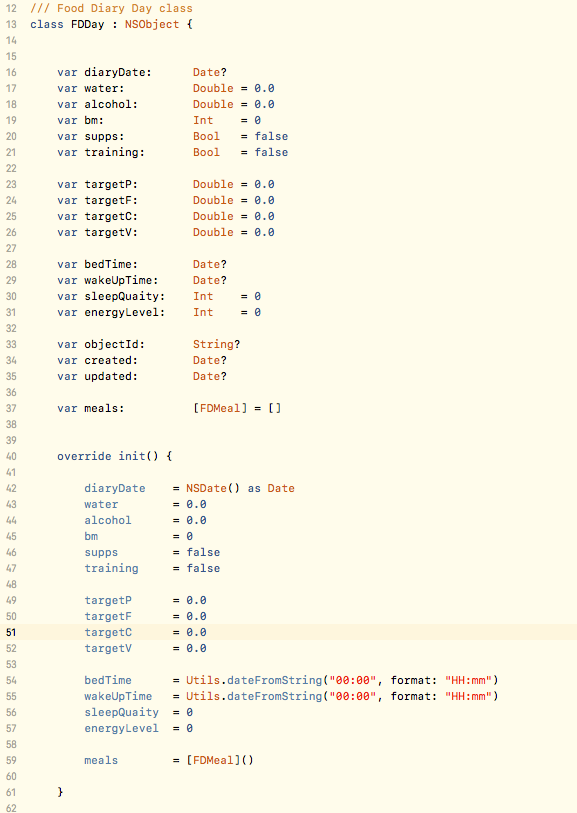Select the NSObject superclass name

tap(152, 24)
